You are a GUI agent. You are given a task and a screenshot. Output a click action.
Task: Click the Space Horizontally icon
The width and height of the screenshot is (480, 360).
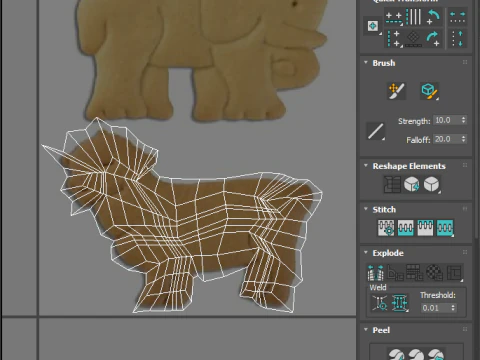click(457, 17)
